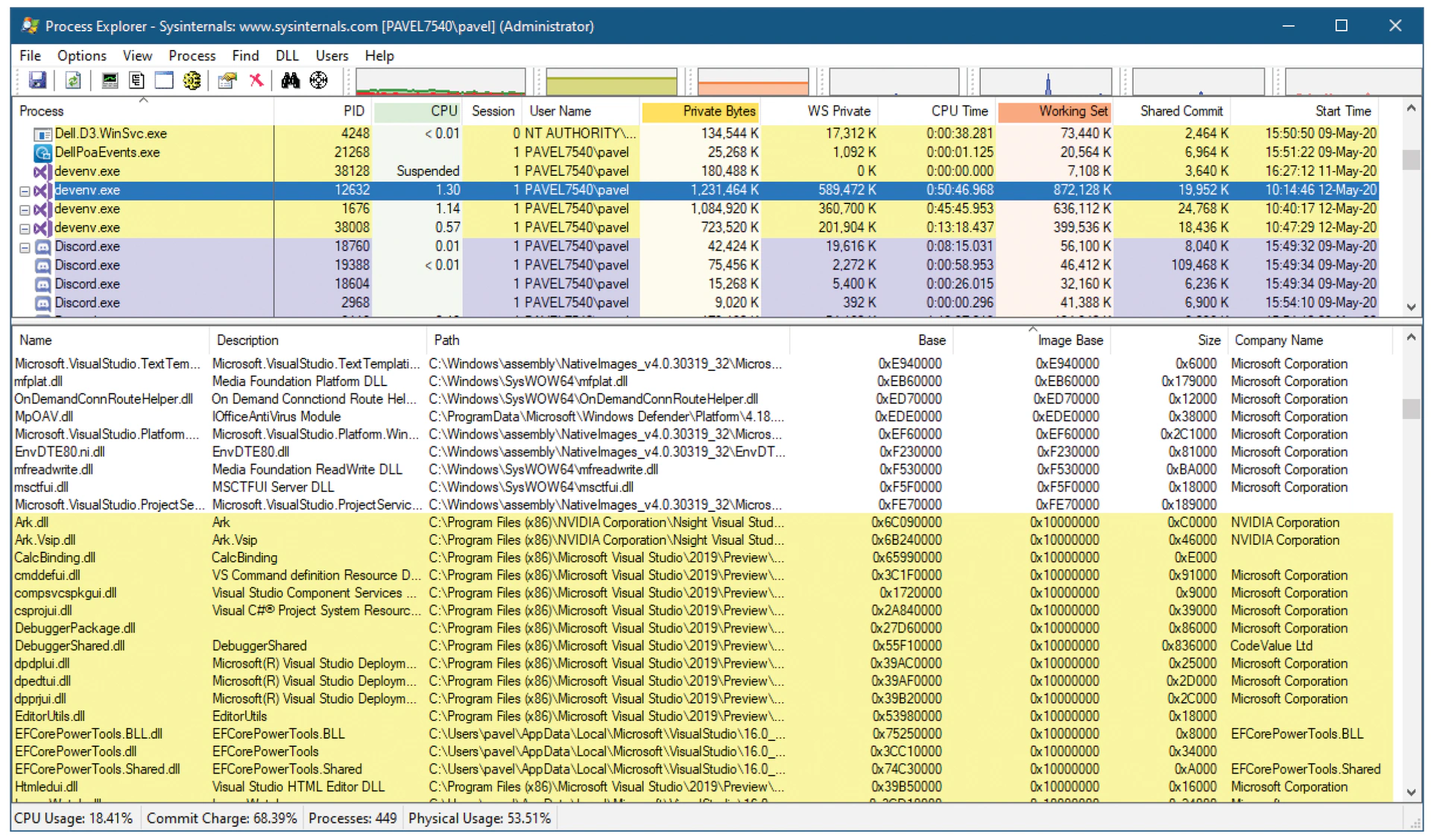Open the Process menu

pos(192,56)
